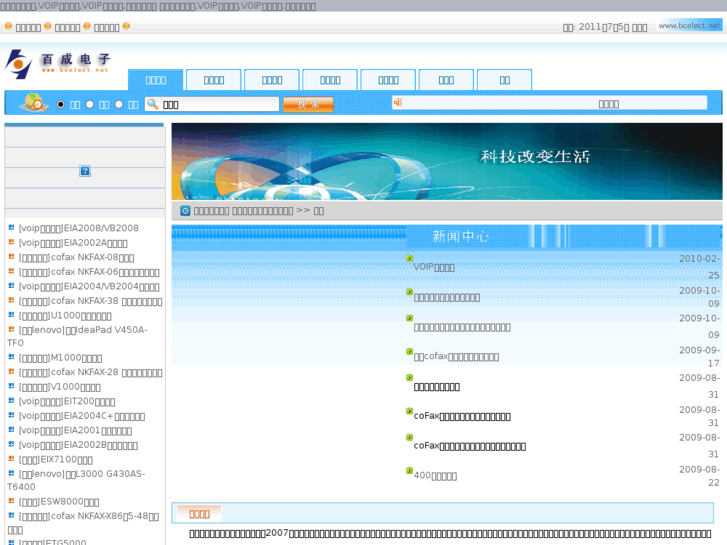Click the breadcrumb target icon above news
727x545 pixels.
[185, 211]
